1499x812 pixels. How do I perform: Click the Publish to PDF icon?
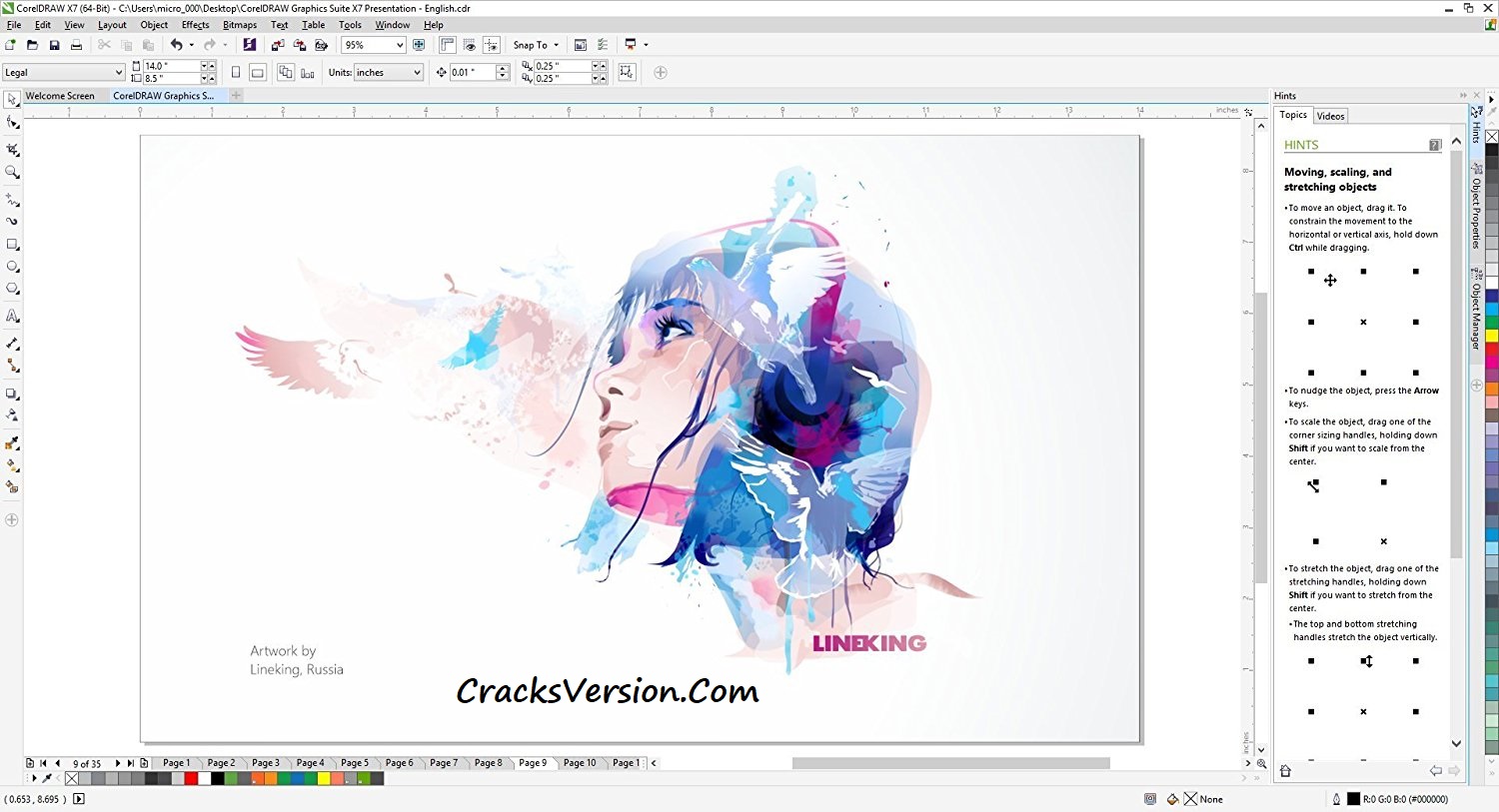(x=322, y=45)
